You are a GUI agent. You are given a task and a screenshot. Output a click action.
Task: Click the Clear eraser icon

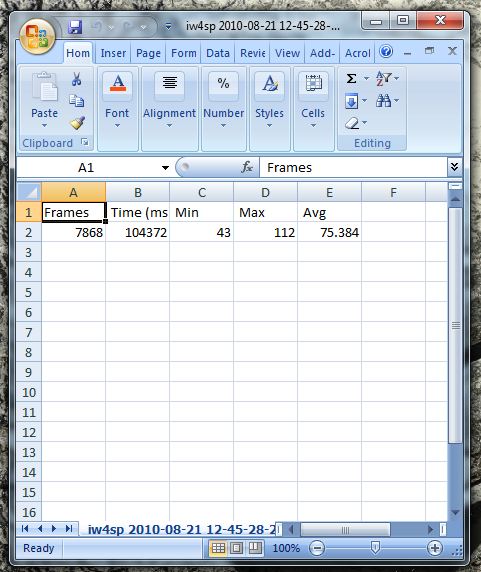pos(352,123)
